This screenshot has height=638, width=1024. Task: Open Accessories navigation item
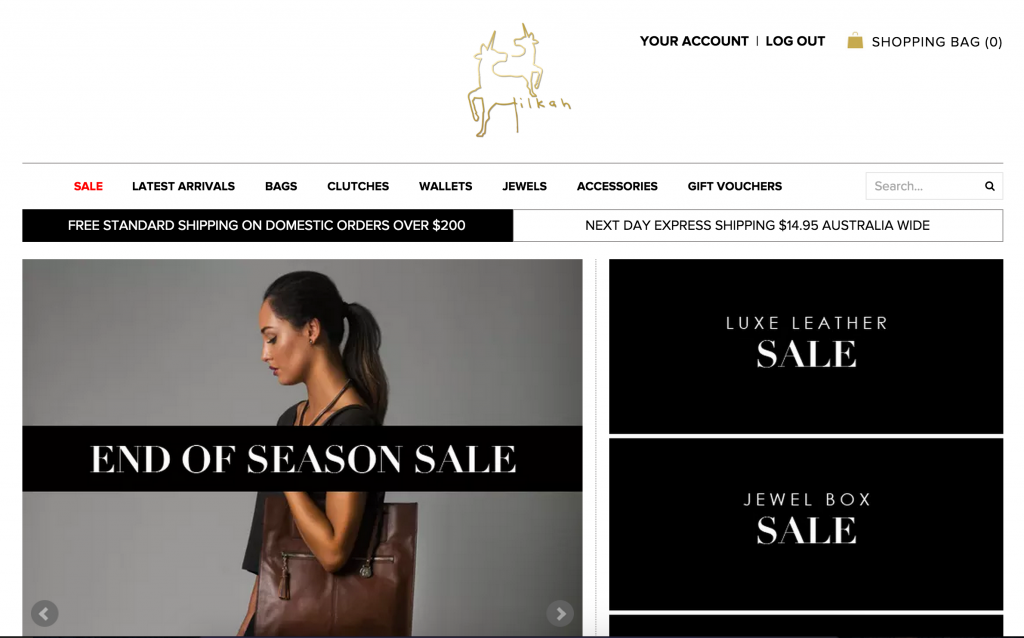pyautogui.click(x=617, y=186)
